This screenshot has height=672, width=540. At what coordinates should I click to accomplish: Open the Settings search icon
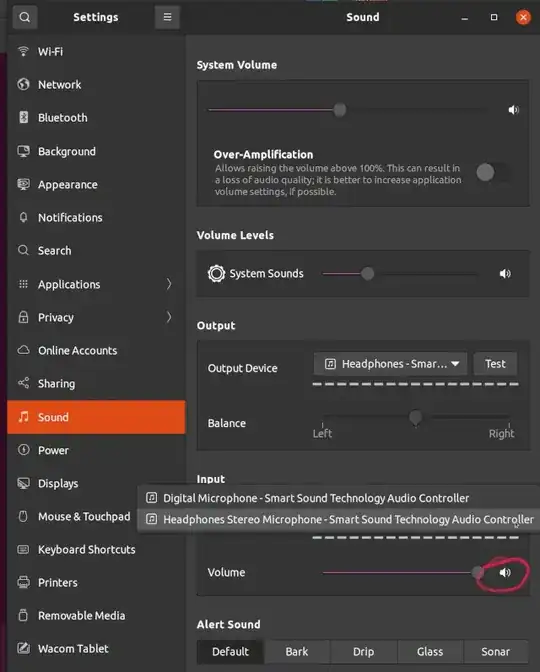[x=25, y=17]
